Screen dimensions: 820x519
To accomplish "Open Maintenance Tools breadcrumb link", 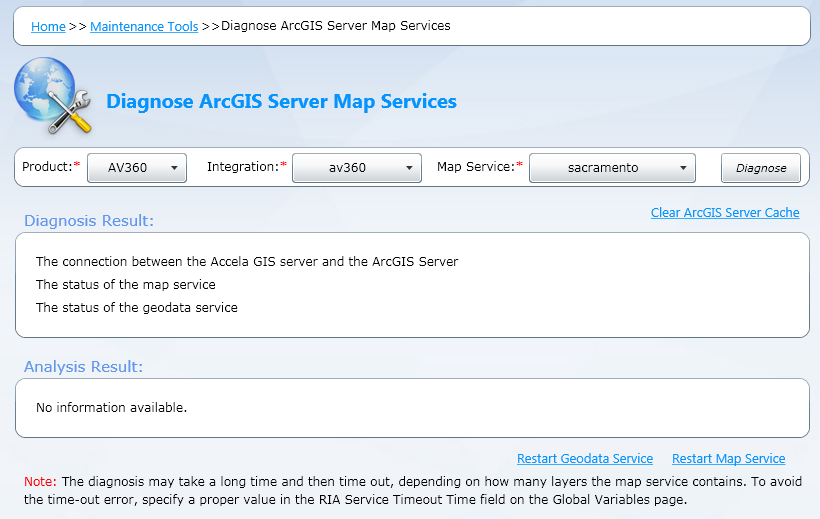I will [144, 26].
